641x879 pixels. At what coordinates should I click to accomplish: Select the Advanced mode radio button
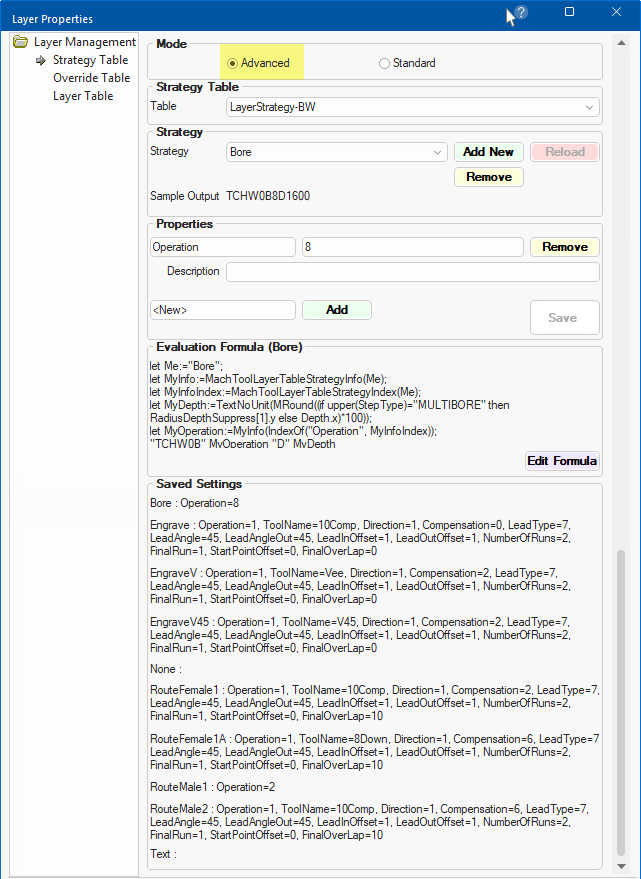(x=233, y=63)
